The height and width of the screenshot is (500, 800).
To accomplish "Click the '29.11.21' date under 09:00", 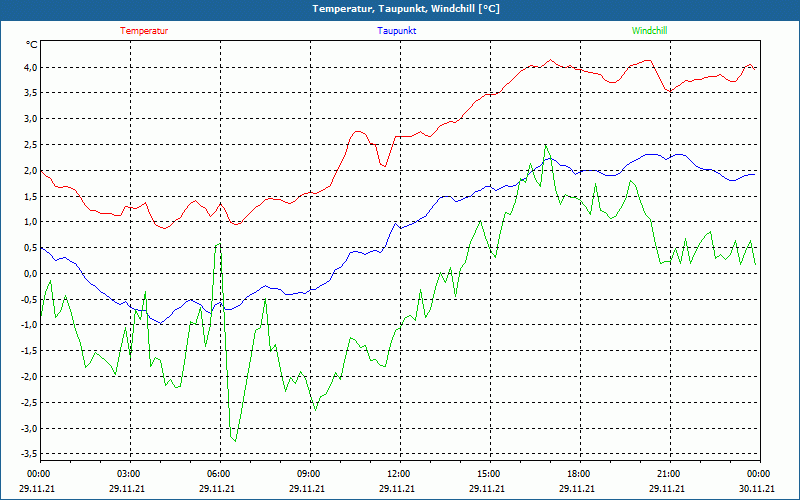I will tap(307, 488).
